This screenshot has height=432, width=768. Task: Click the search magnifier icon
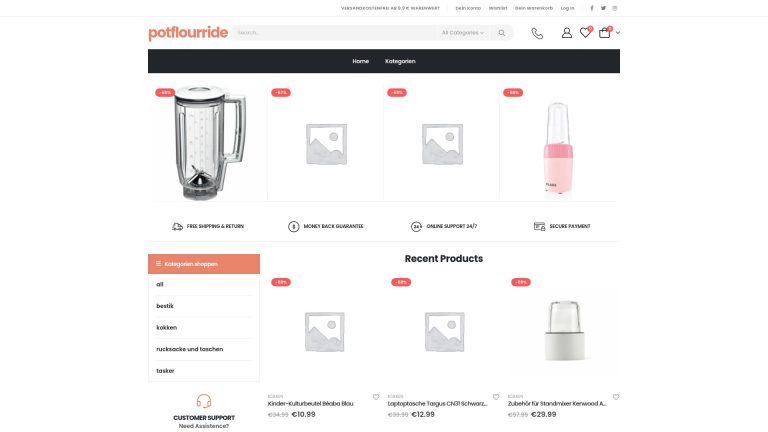pos(502,33)
